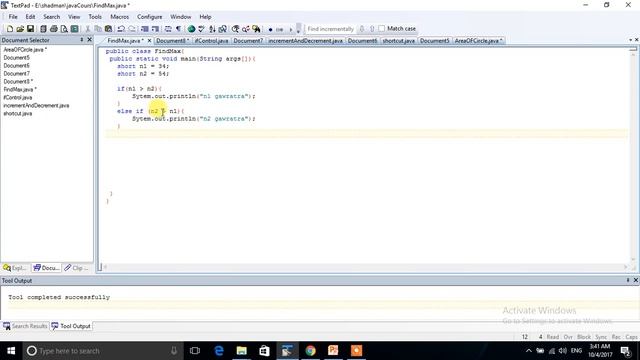This screenshot has width=640, height=360.
Task: Click the Print icon in the toolbar
Action: tap(53, 29)
